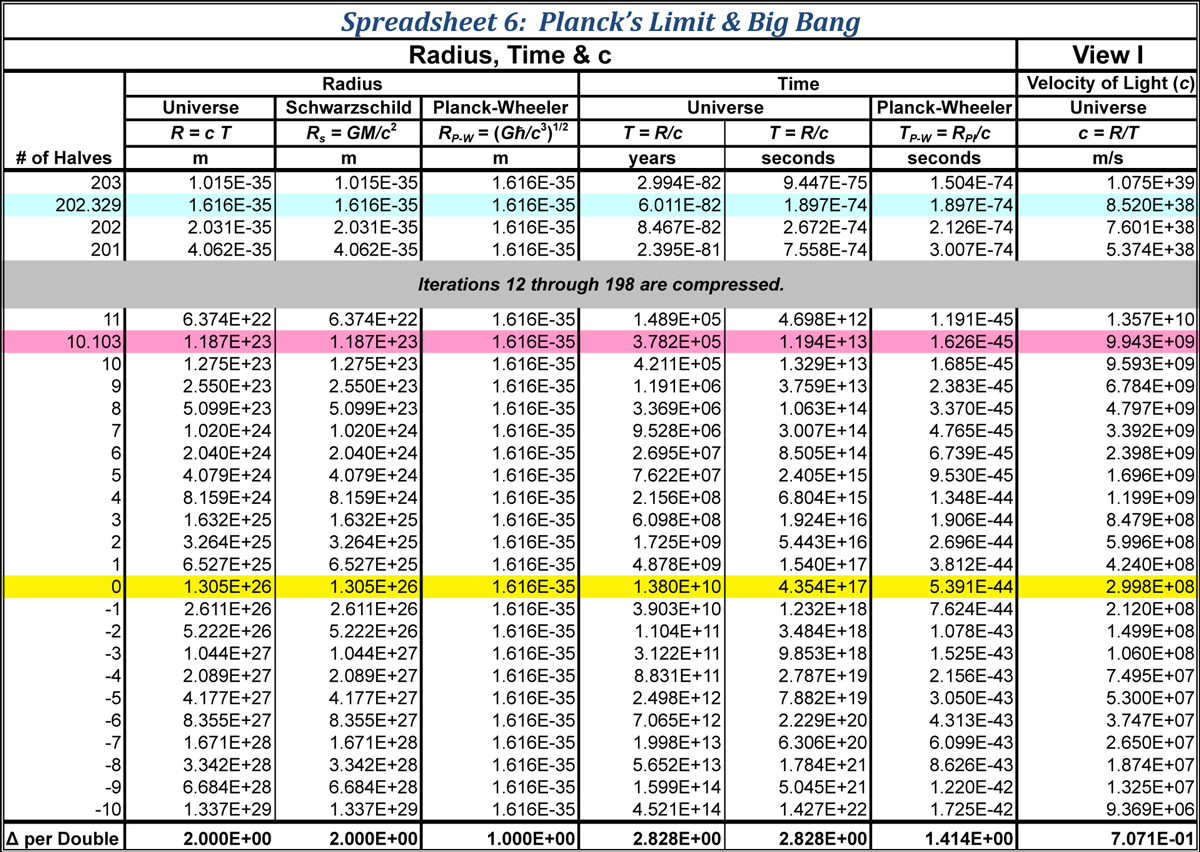
Task: Click the 'View I' header cell
Action: click(x=1107, y=56)
